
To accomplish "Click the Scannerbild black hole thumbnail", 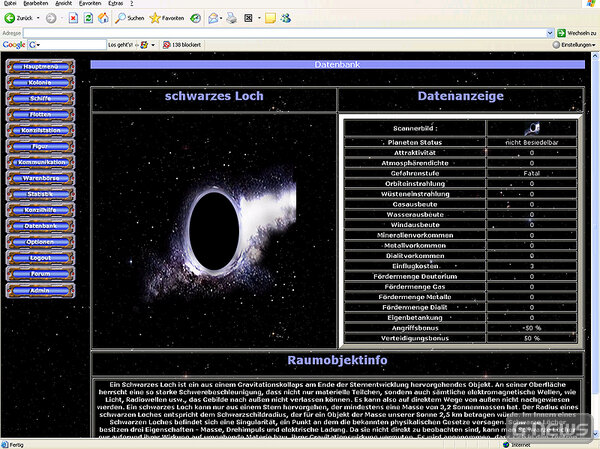I will tap(532, 128).
